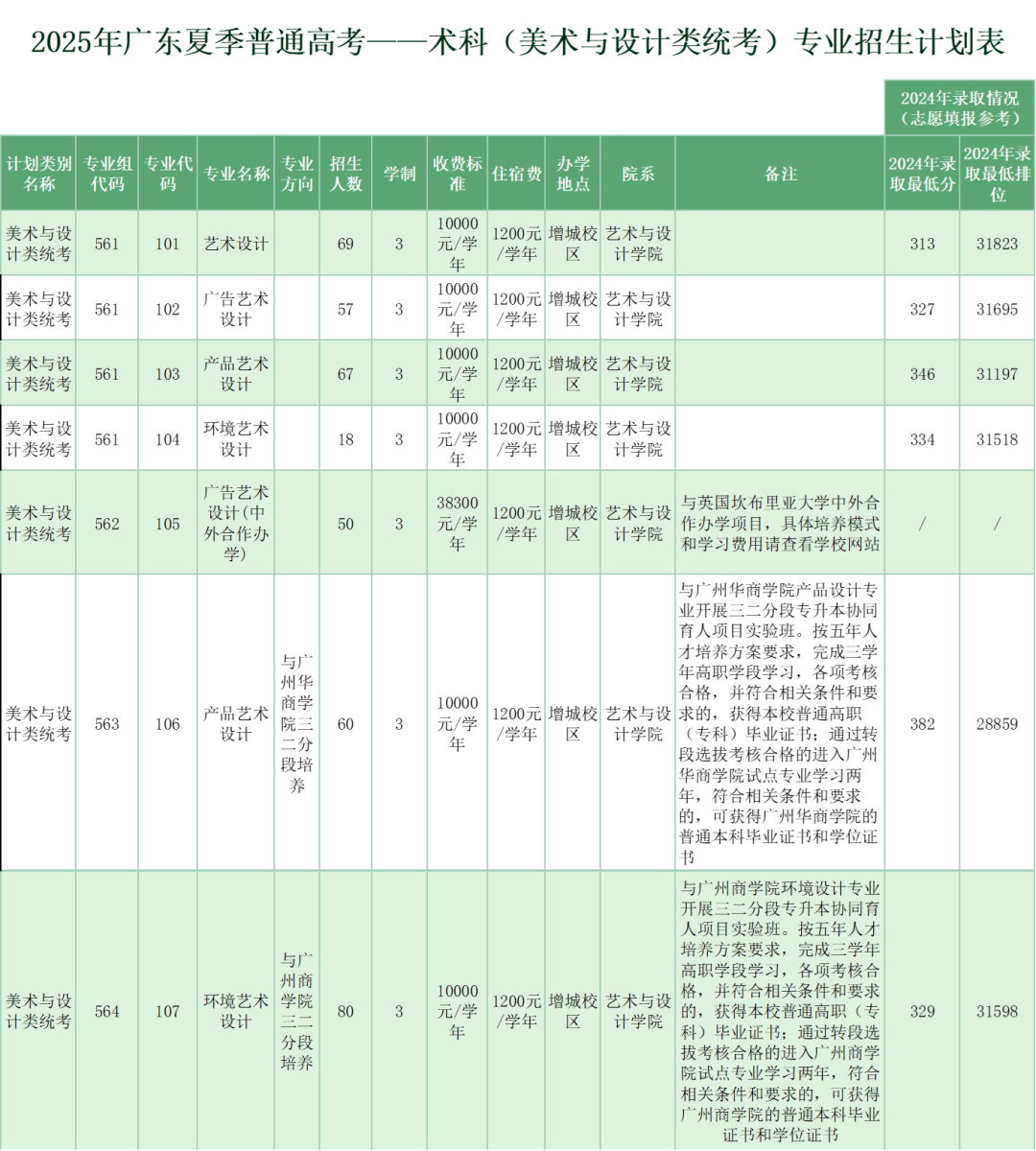Click 产品艺术设计 in row 103
This screenshot has width=1036, height=1151.
click(236, 374)
